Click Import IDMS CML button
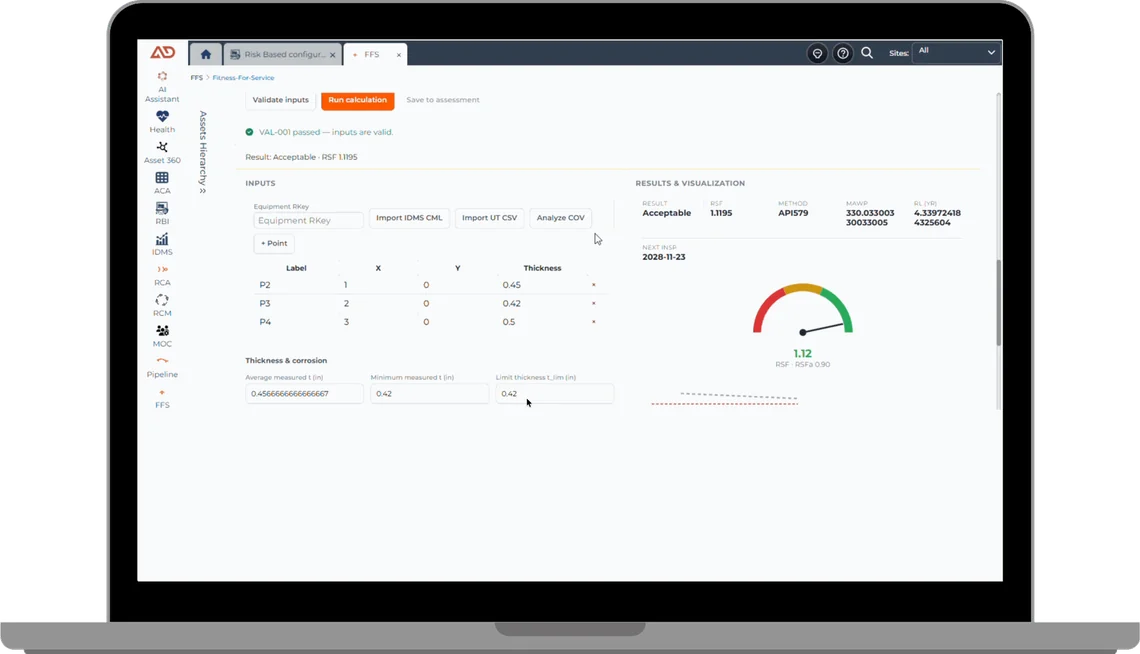1140x654 pixels. click(409, 218)
